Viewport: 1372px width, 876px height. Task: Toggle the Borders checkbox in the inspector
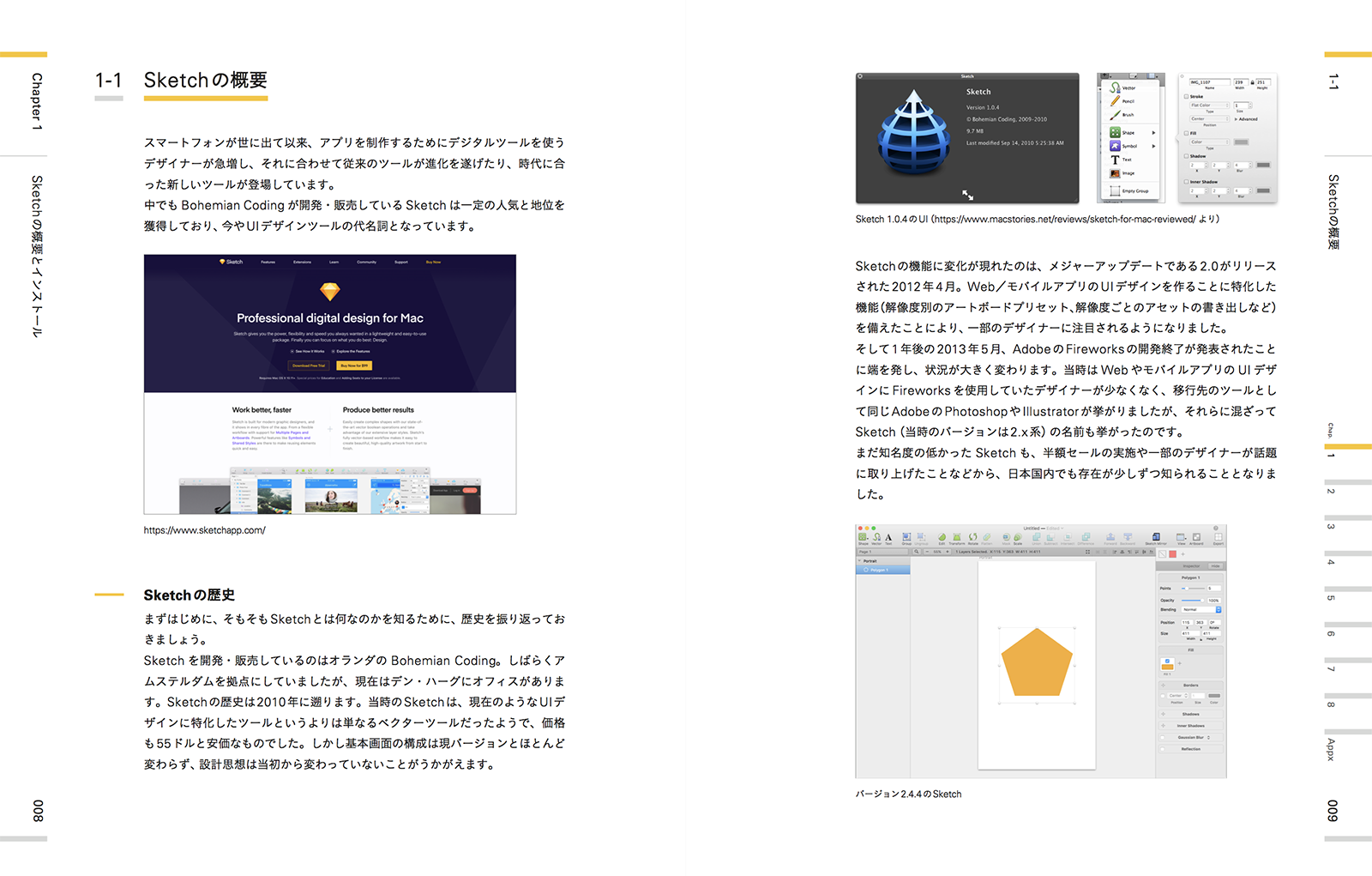pyautogui.click(x=1163, y=696)
